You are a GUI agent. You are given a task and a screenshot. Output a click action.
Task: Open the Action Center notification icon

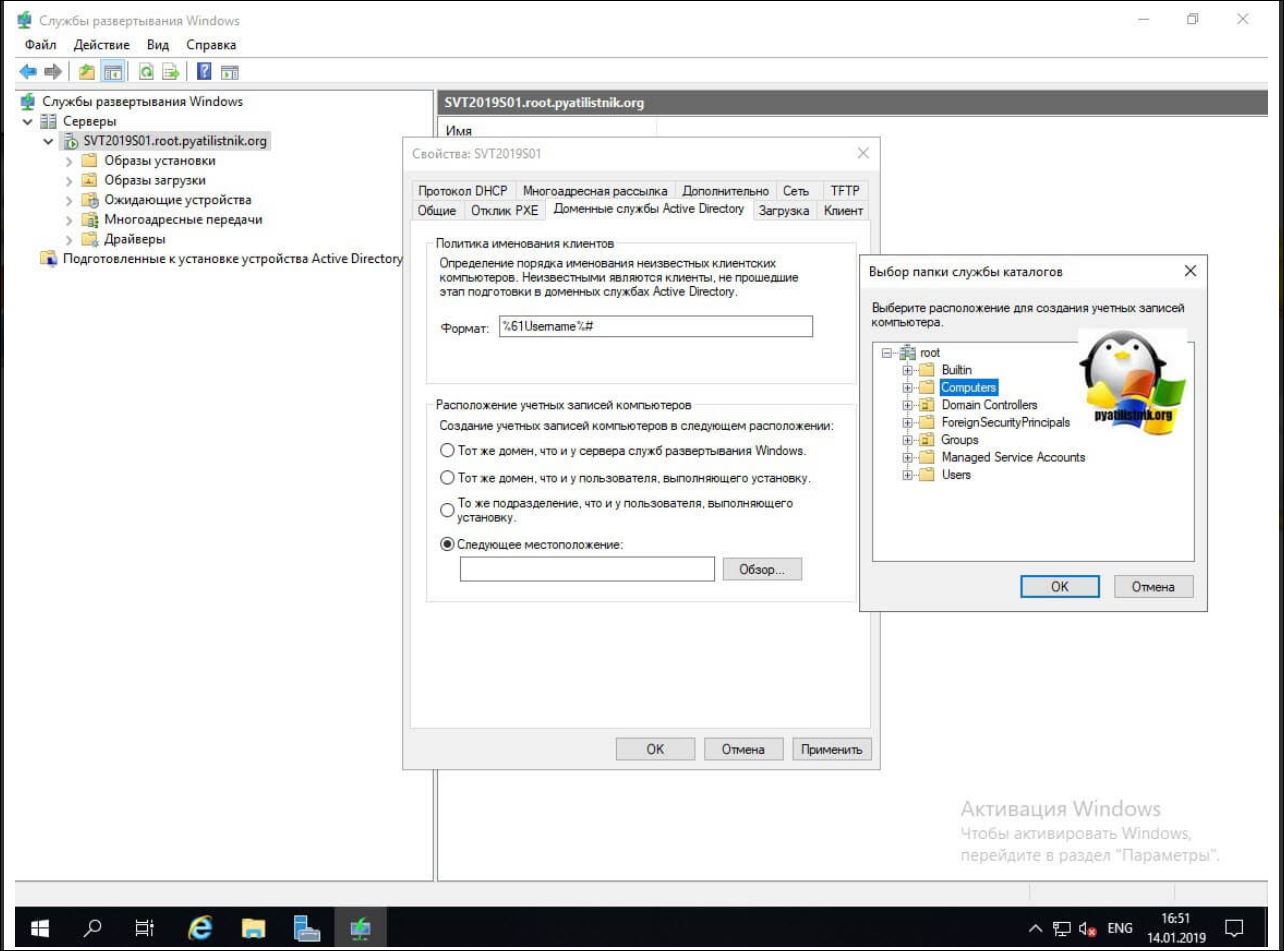tap(1235, 928)
